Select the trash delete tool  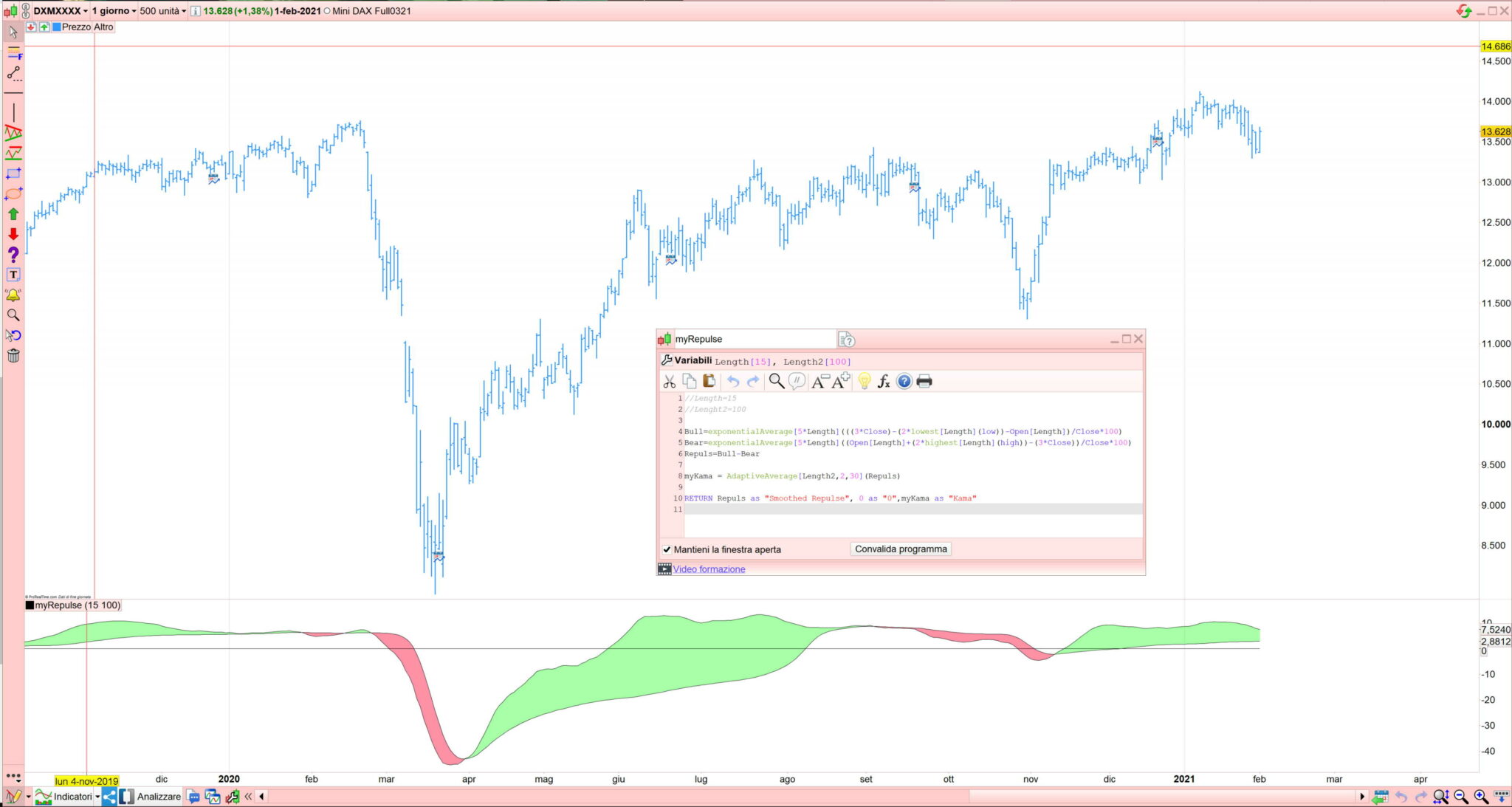click(13, 356)
